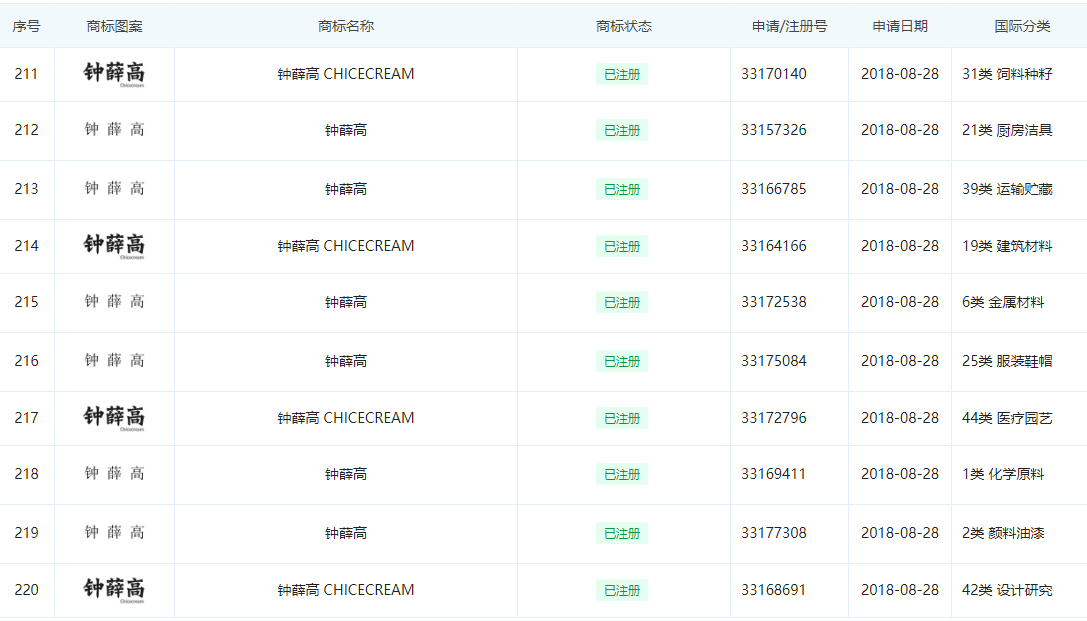The width and height of the screenshot is (1087, 621).
Task: Click the bold 钟薛高 logo in row 217
Action: 114,418
